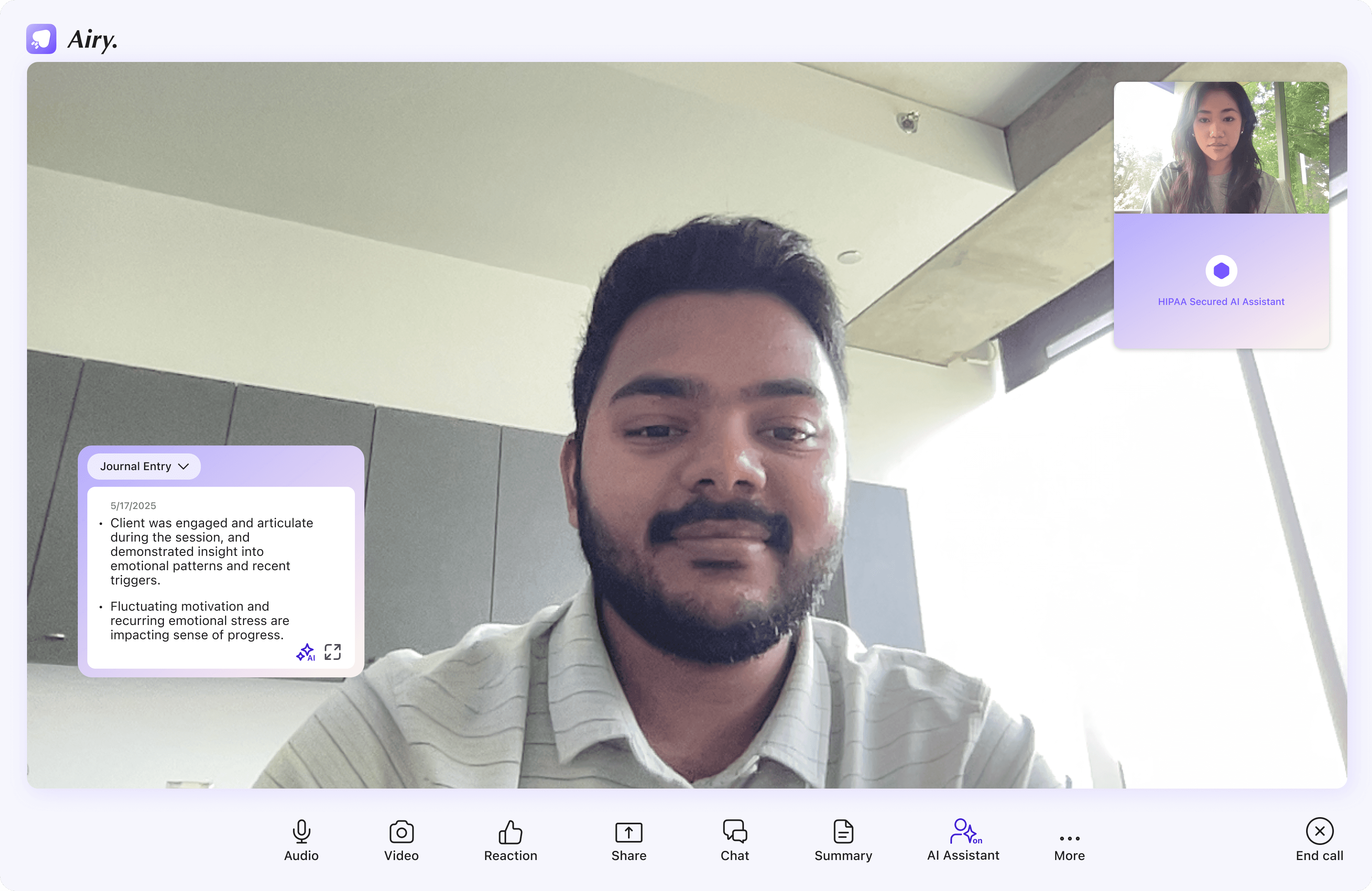This screenshot has width=1372, height=891.
Task: Click the AI sparkle icon in journal
Action: 305,652
